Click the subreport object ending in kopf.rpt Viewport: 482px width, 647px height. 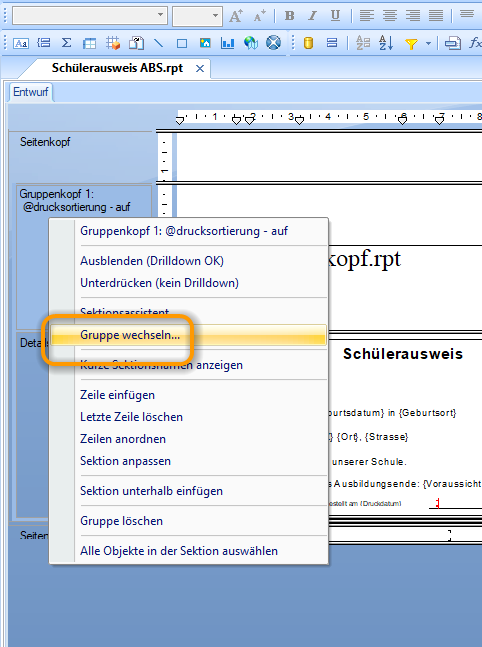pos(365,260)
